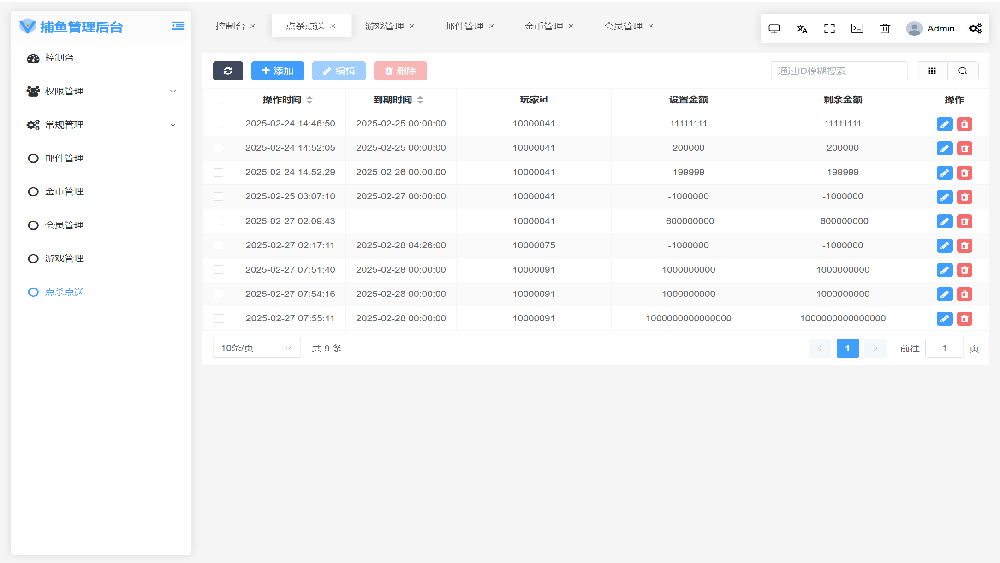Open the language switcher icon in the top bar

pyautogui.click(x=802, y=29)
